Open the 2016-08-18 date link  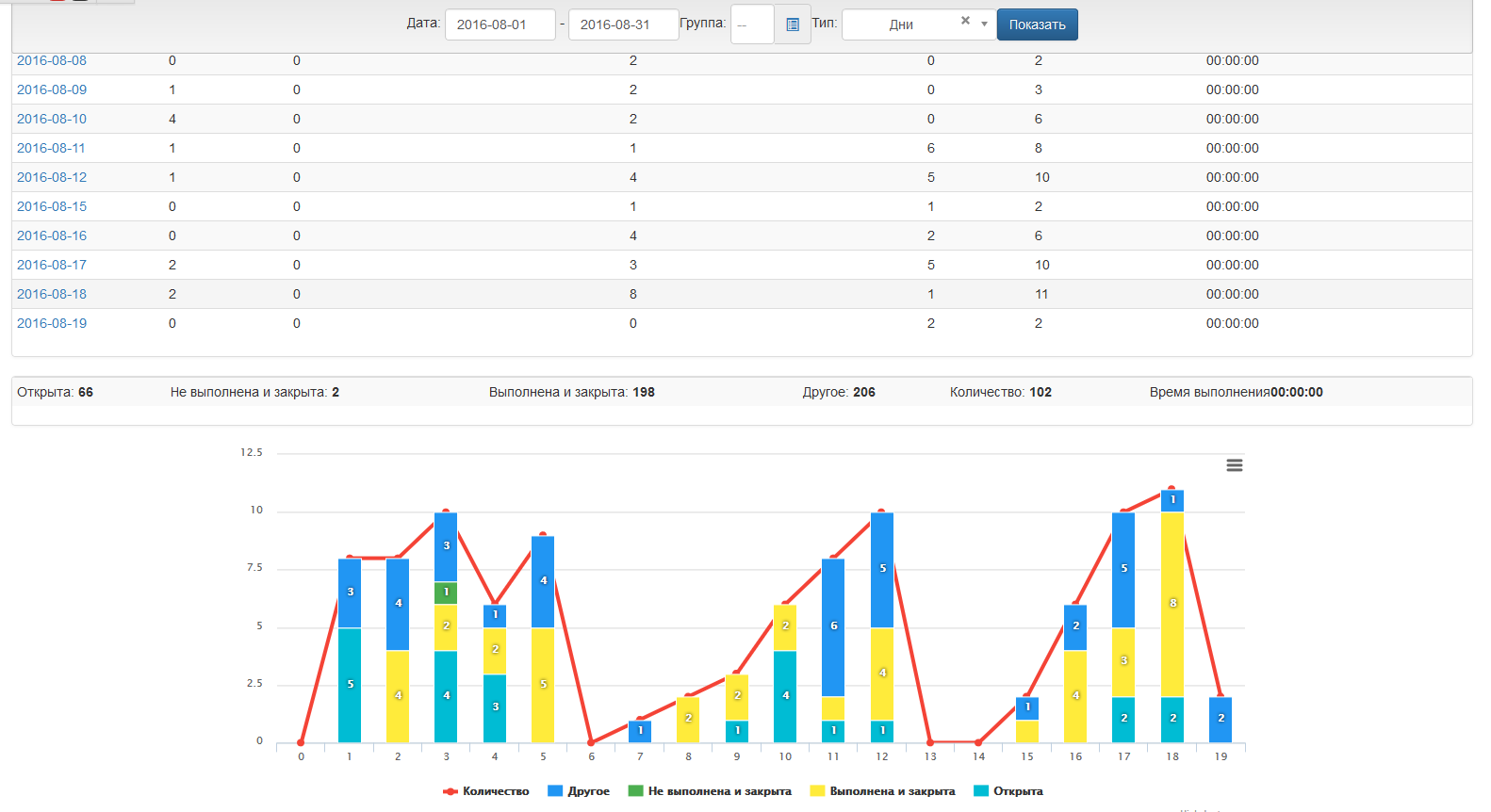coord(52,294)
